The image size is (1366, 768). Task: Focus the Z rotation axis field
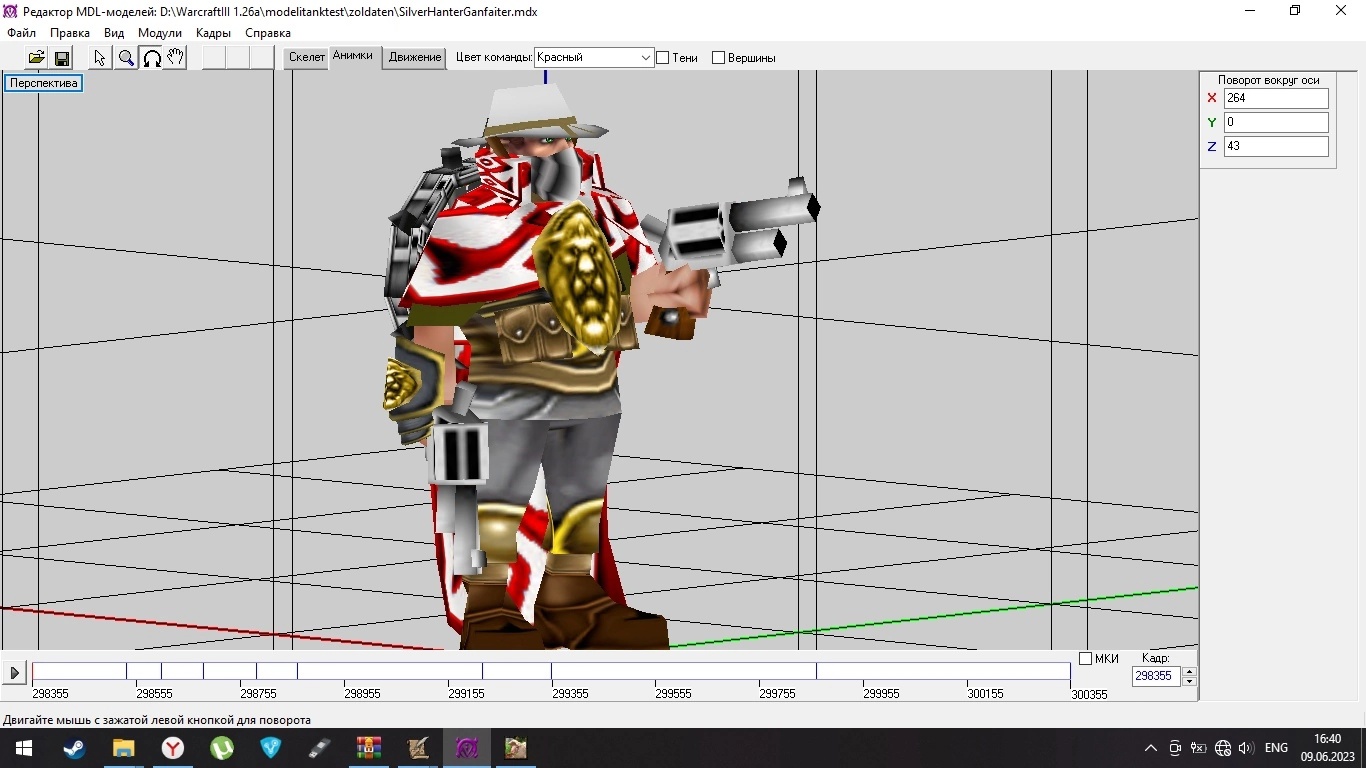(1276, 146)
